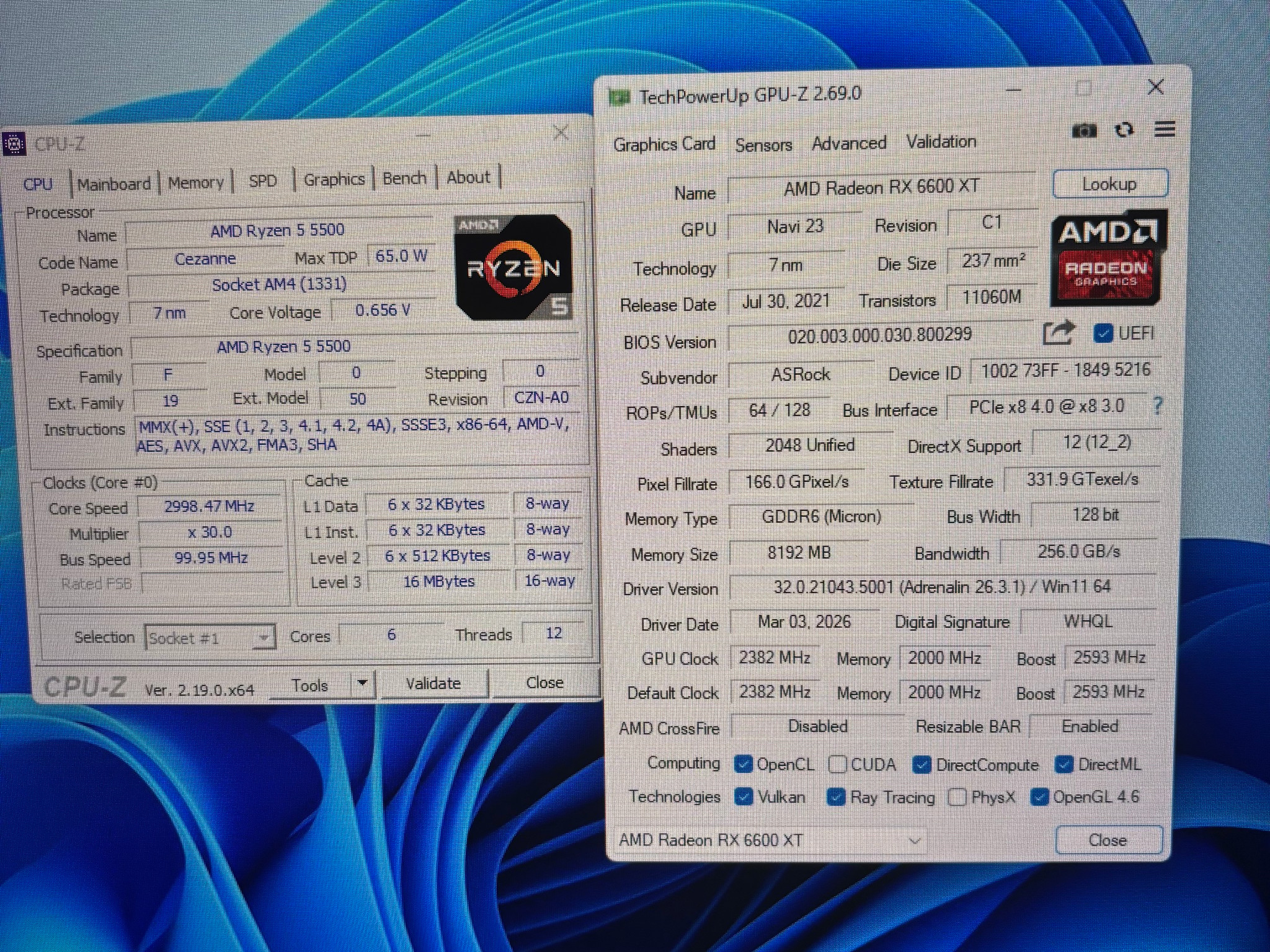Click the BIOS export share icon
1270x952 pixels.
(x=1058, y=333)
